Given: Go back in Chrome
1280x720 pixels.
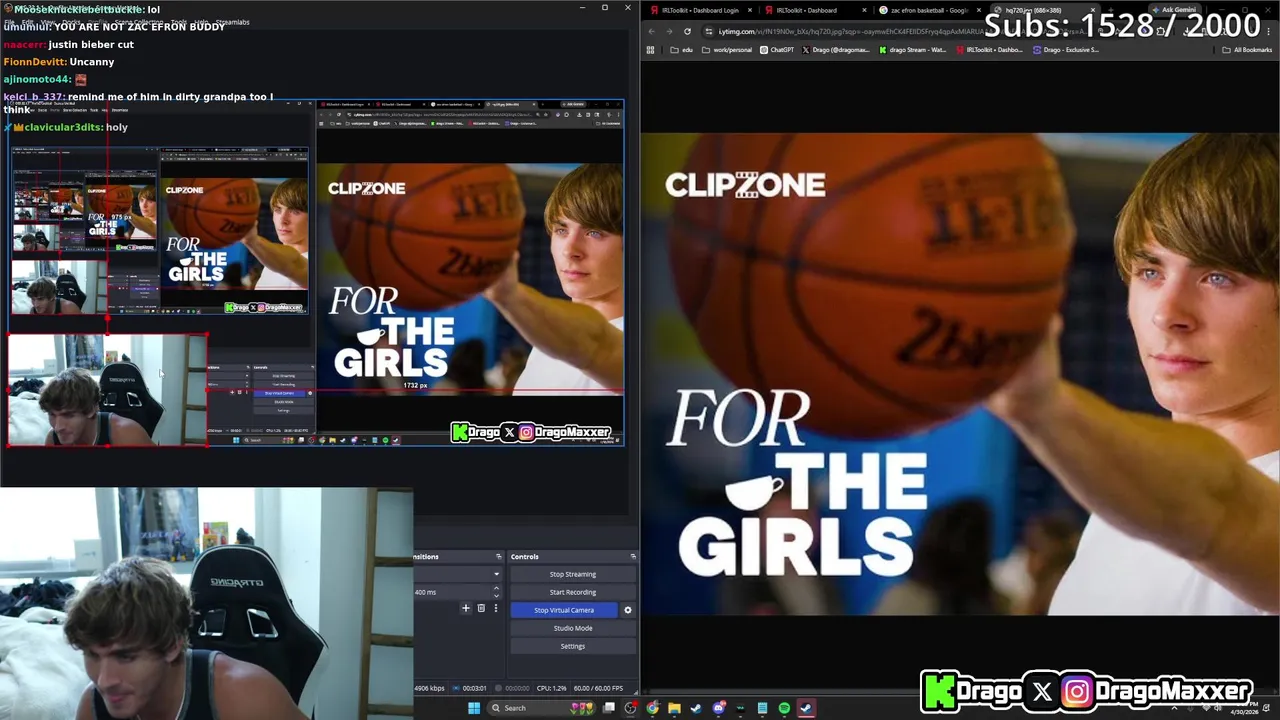Looking at the screenshot, I should [x=651, y=31].
